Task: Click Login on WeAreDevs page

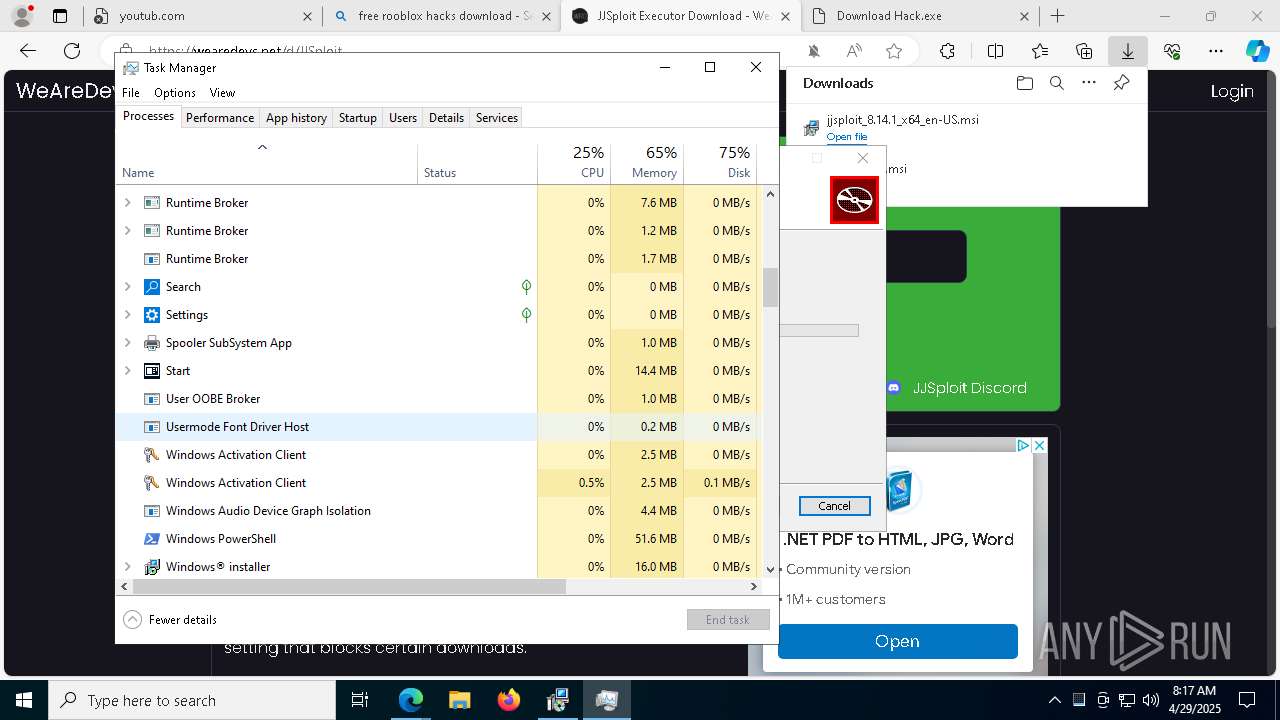Action: (x=1232, y=91)
